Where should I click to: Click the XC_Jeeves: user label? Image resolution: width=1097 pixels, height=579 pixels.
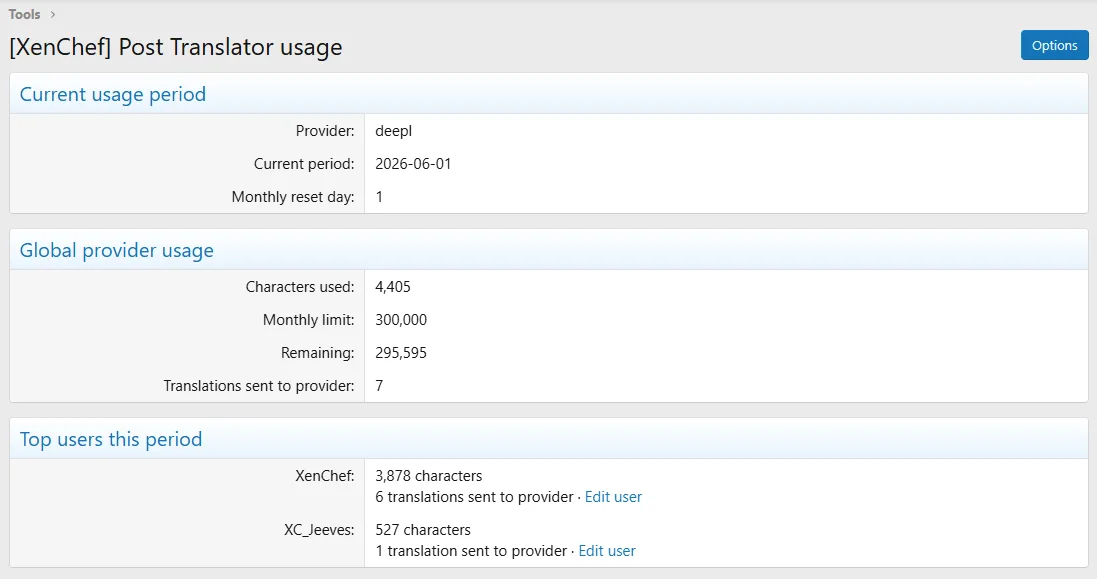[x=319, y=529]
